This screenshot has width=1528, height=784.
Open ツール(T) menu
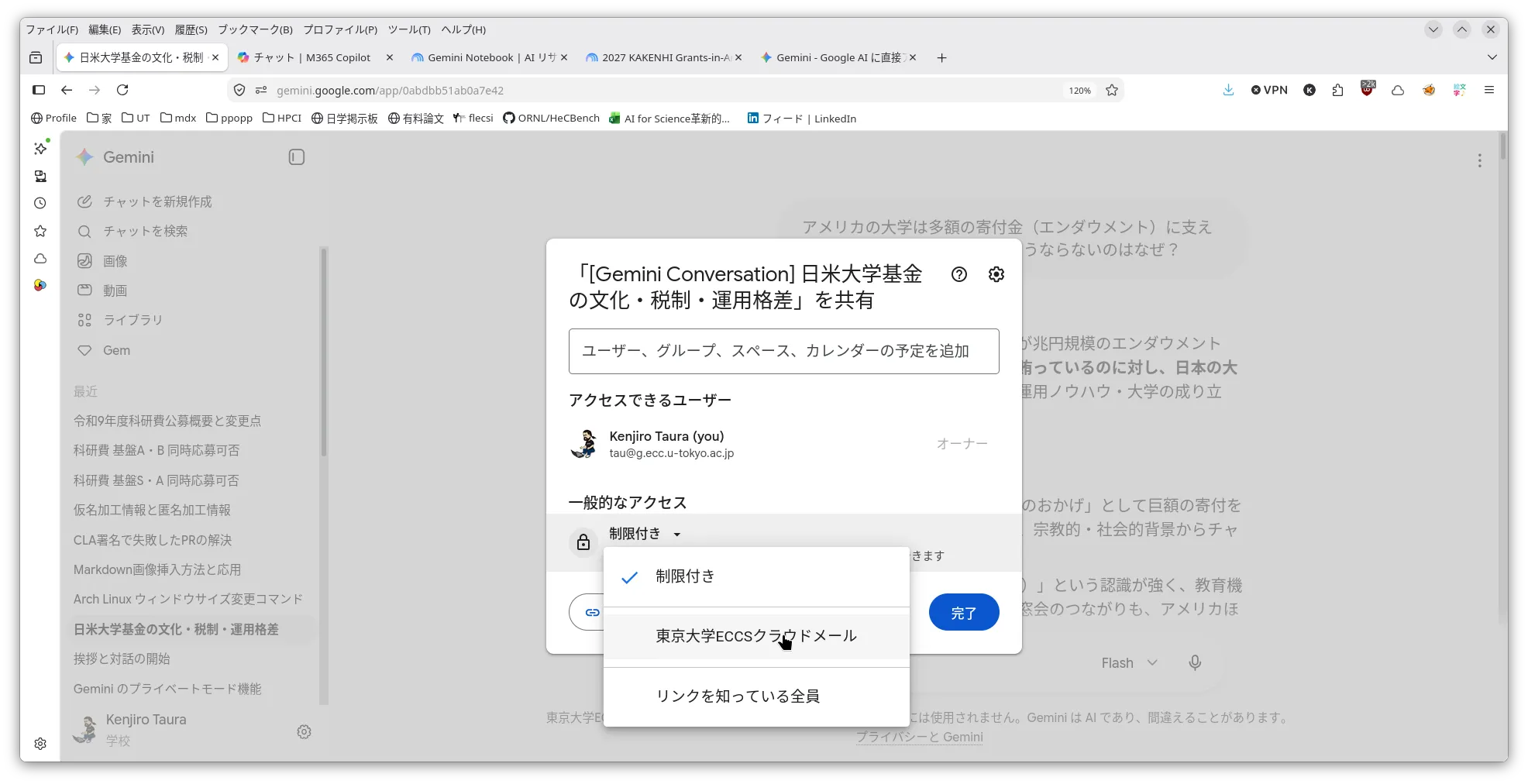tap(409, 29)
